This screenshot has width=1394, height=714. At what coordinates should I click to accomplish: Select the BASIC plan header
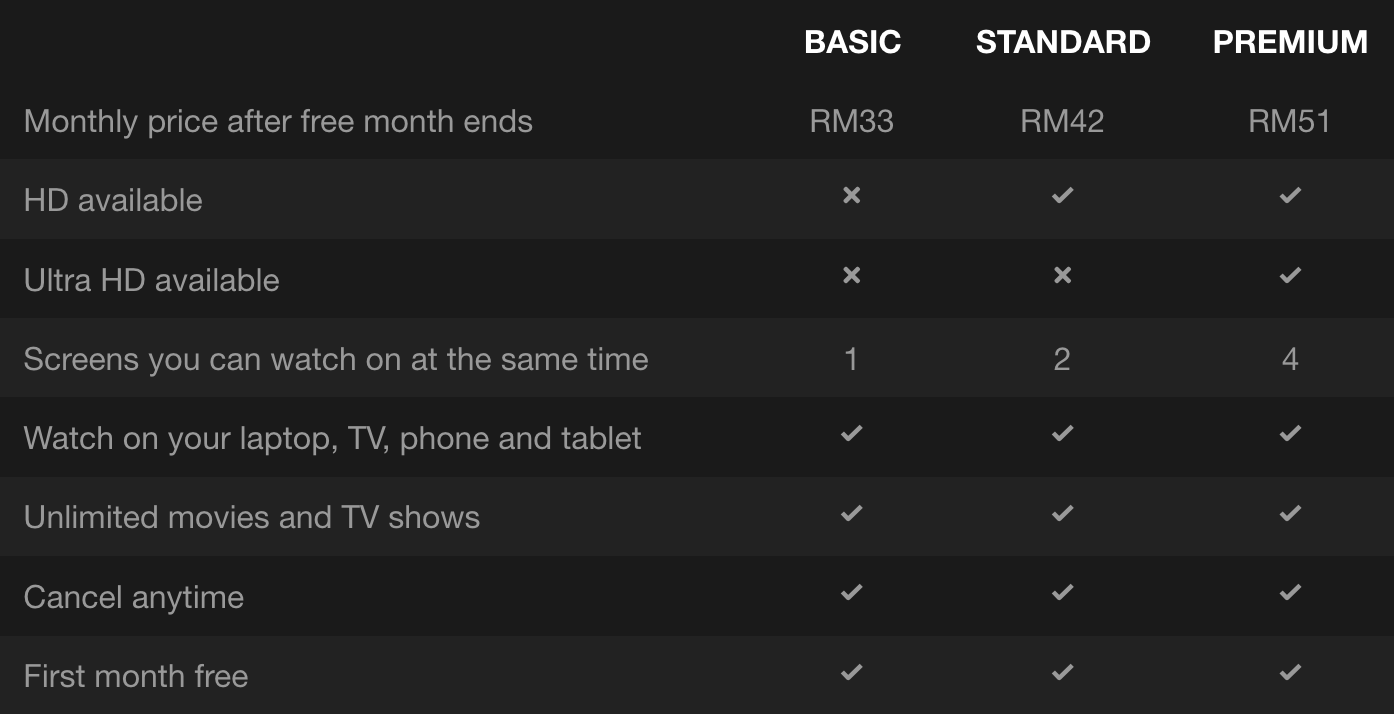click(852, 42)
